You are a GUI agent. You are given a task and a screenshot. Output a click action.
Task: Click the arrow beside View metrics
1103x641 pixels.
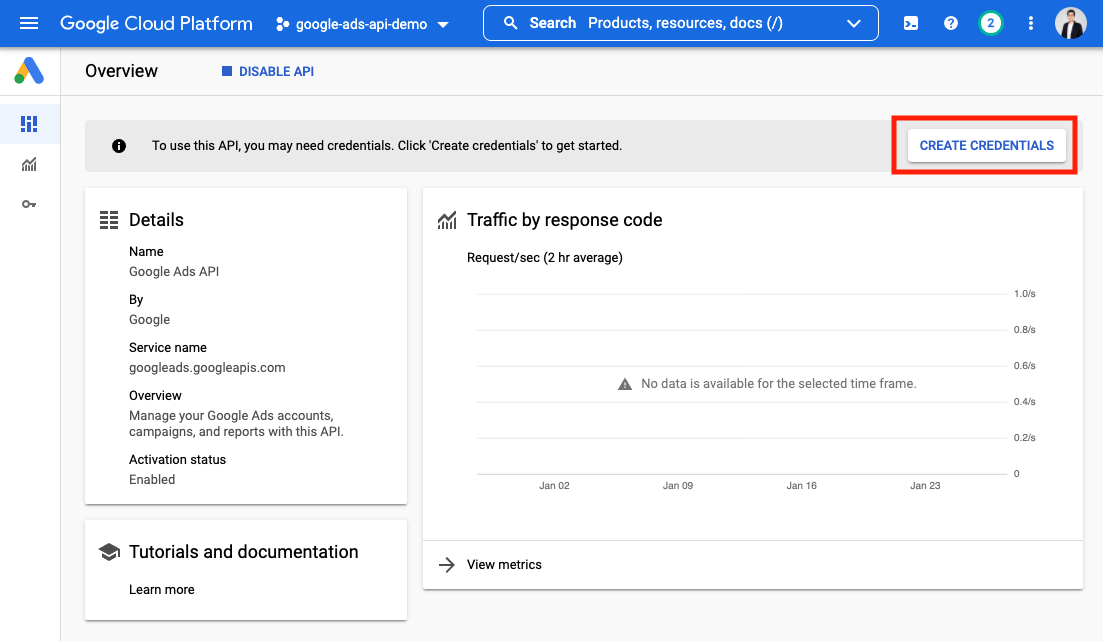click(447, 564)
